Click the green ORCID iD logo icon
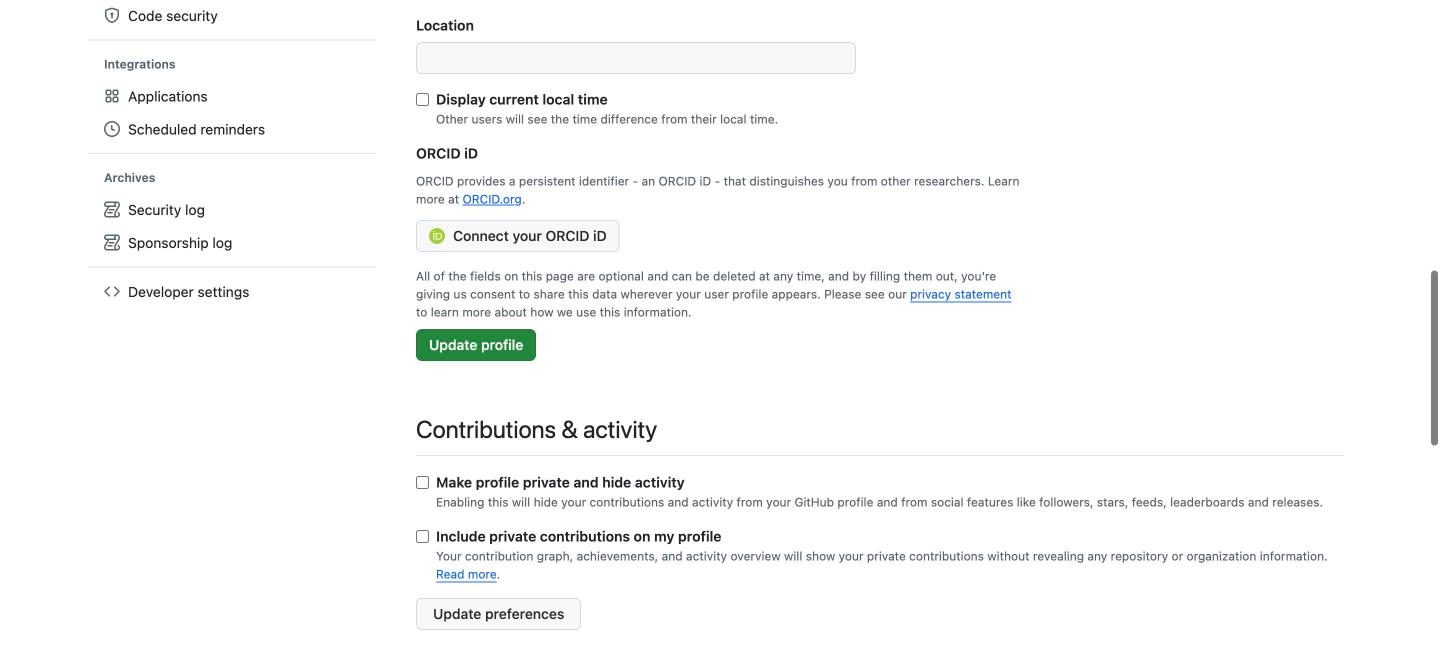This screenshot has width=1440, height=667. (x=437, y=236)
